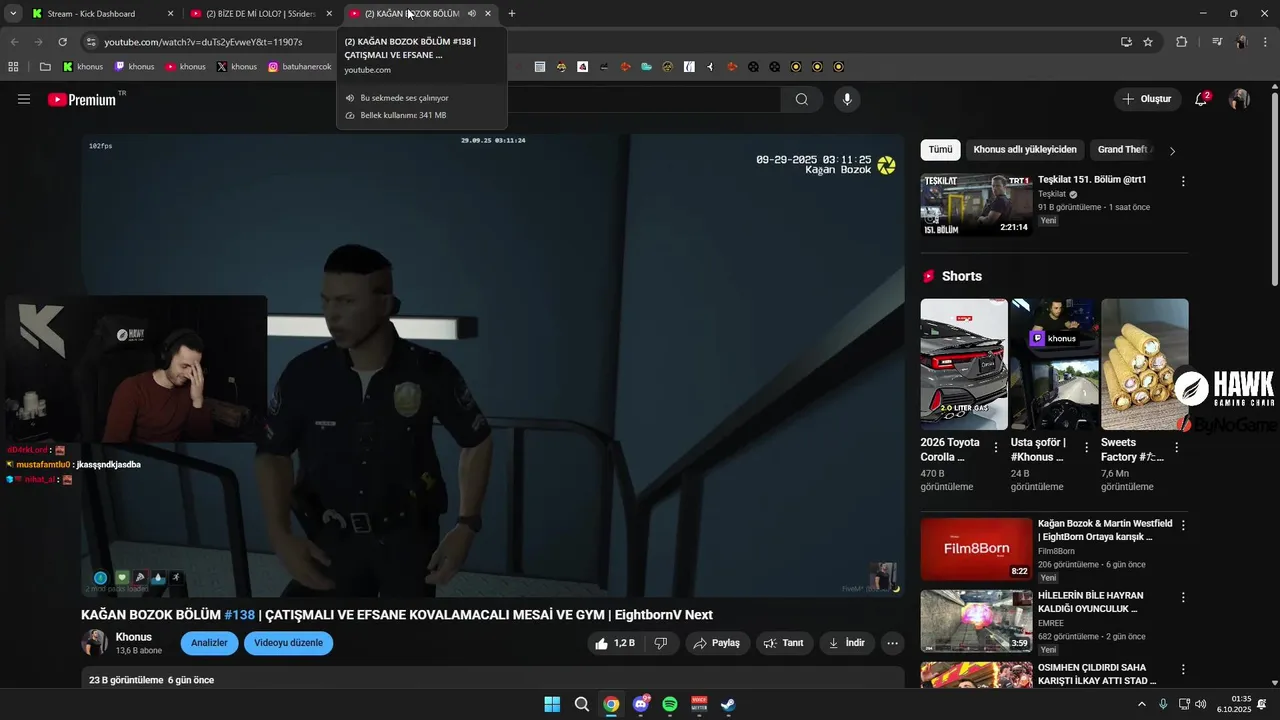Dislike the video
Screen dimensions: 1280x720
661,643
